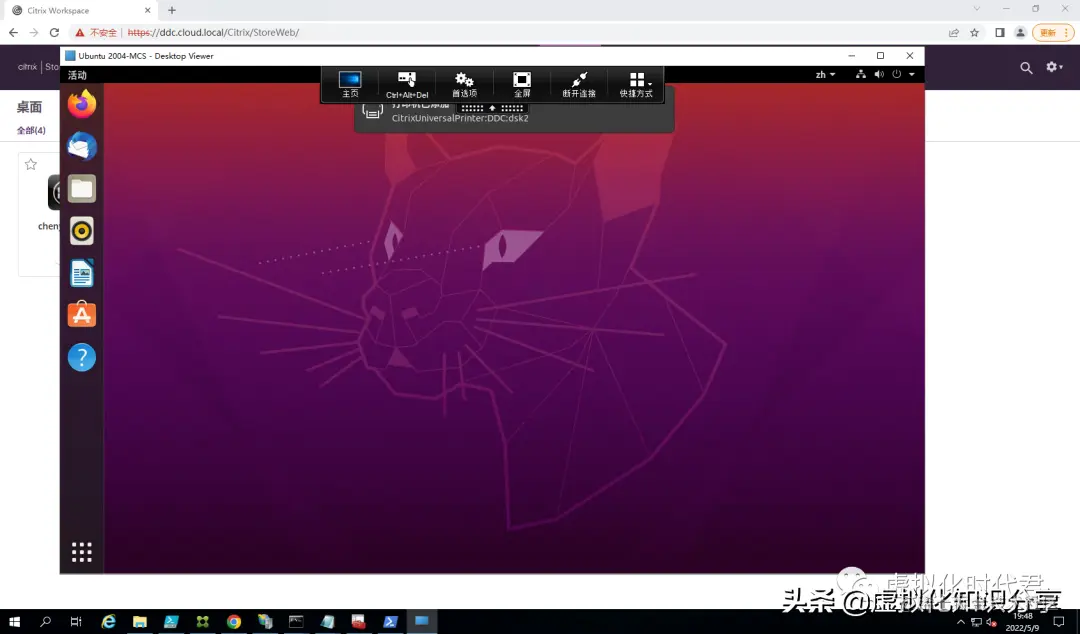This screenshot has width=1080, height=634.
Task: Open a new browser tab
Action: click(172, 10)
